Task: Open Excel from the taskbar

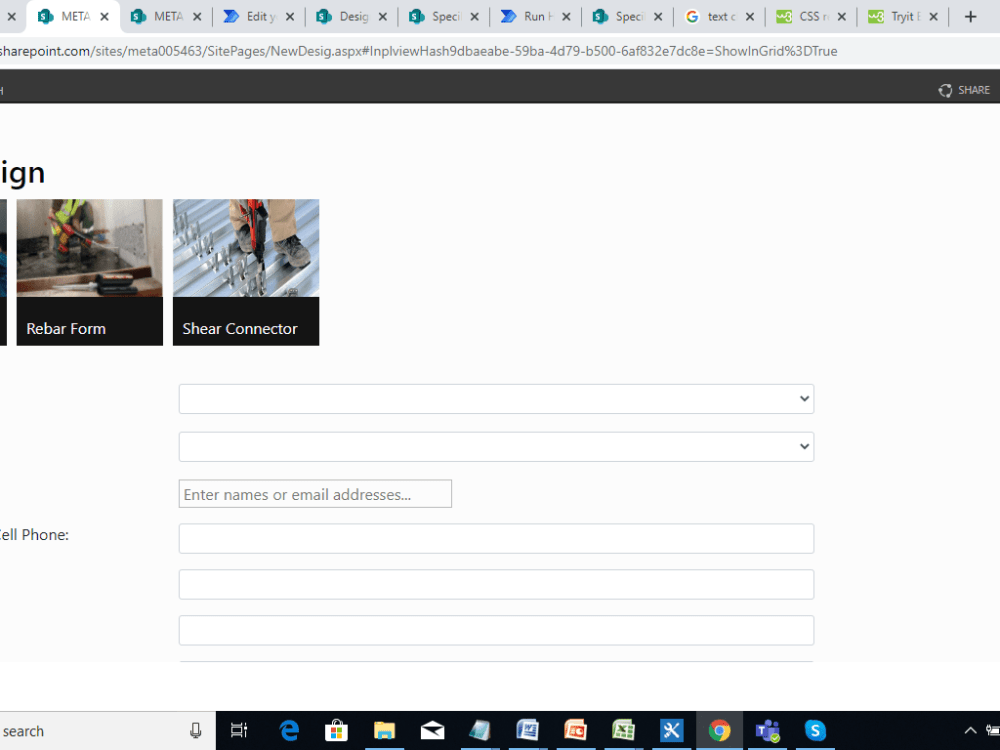Action: pyautogui.click(x=623, y=730)
